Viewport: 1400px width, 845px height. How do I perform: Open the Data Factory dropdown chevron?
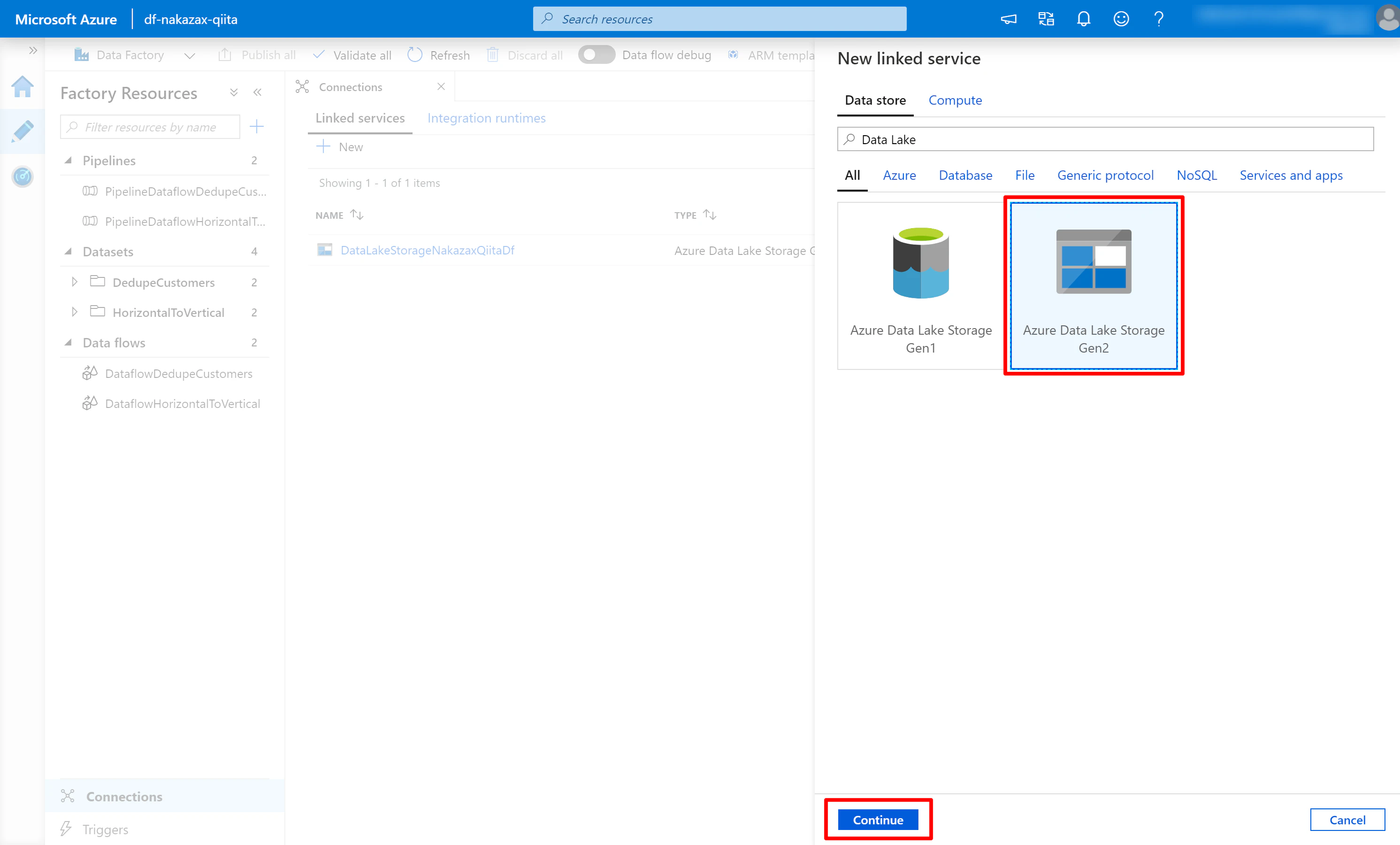(190, 55)
